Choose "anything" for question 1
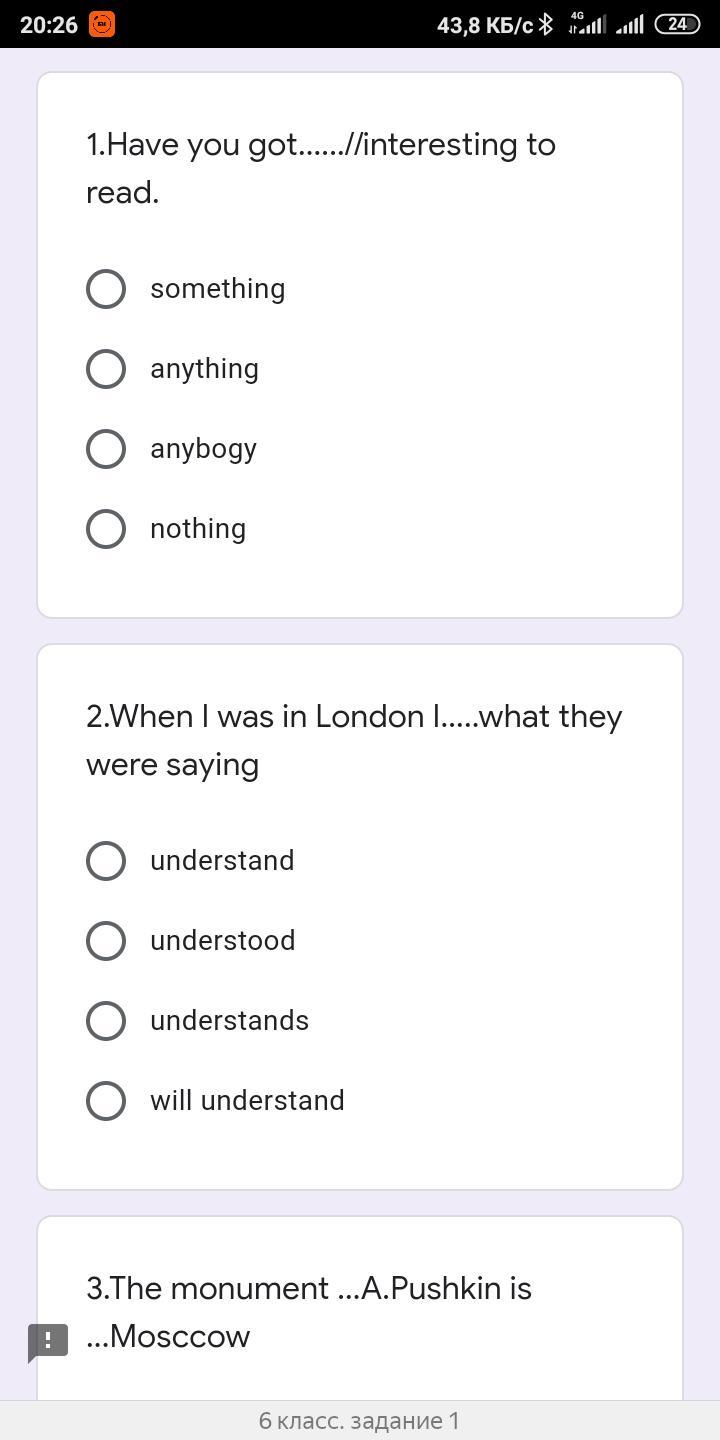Viewport: 720px width, 1440px height. point(106,369)
